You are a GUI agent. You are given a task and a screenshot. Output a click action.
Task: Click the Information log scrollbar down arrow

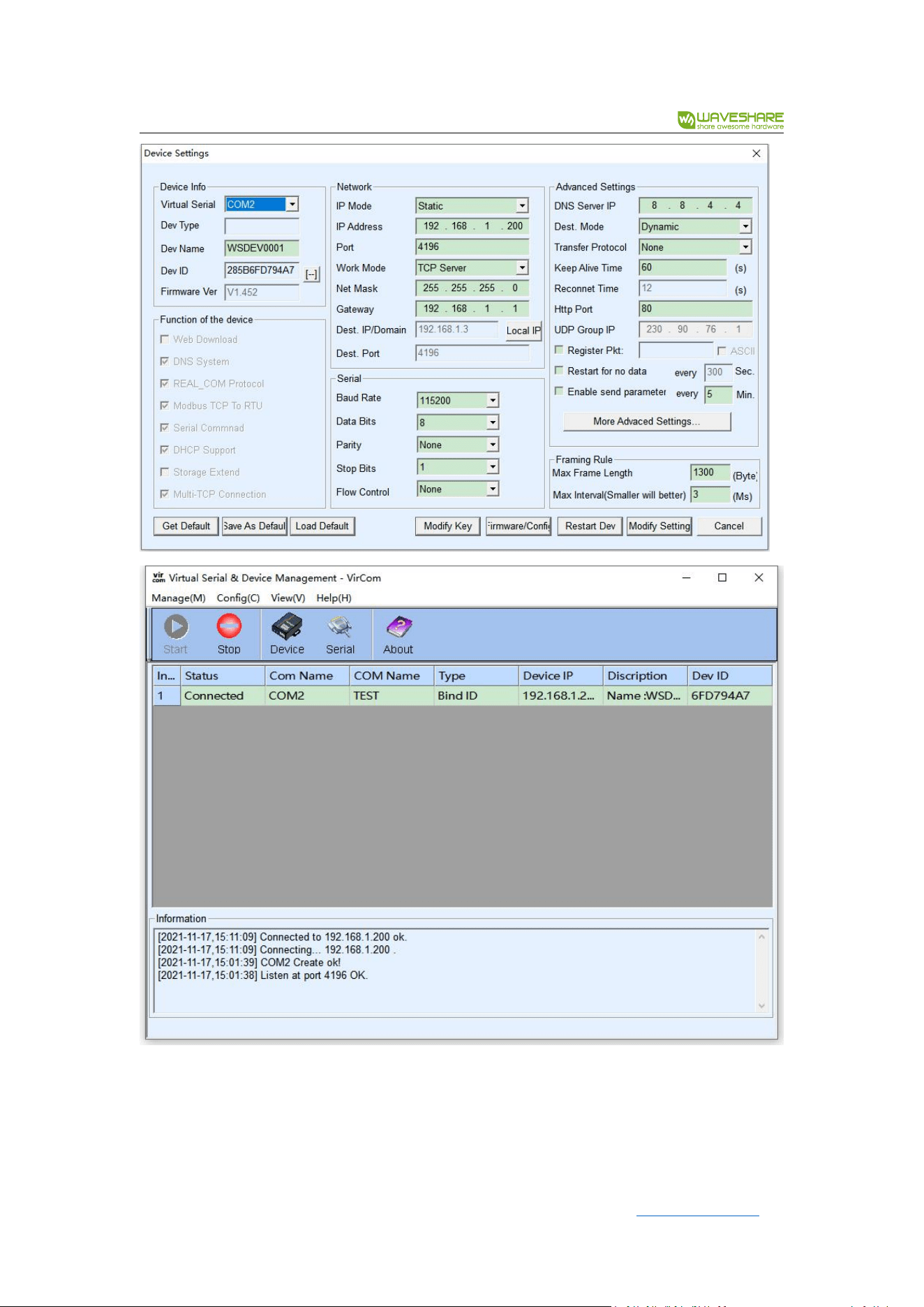(x=761, y=1006)
